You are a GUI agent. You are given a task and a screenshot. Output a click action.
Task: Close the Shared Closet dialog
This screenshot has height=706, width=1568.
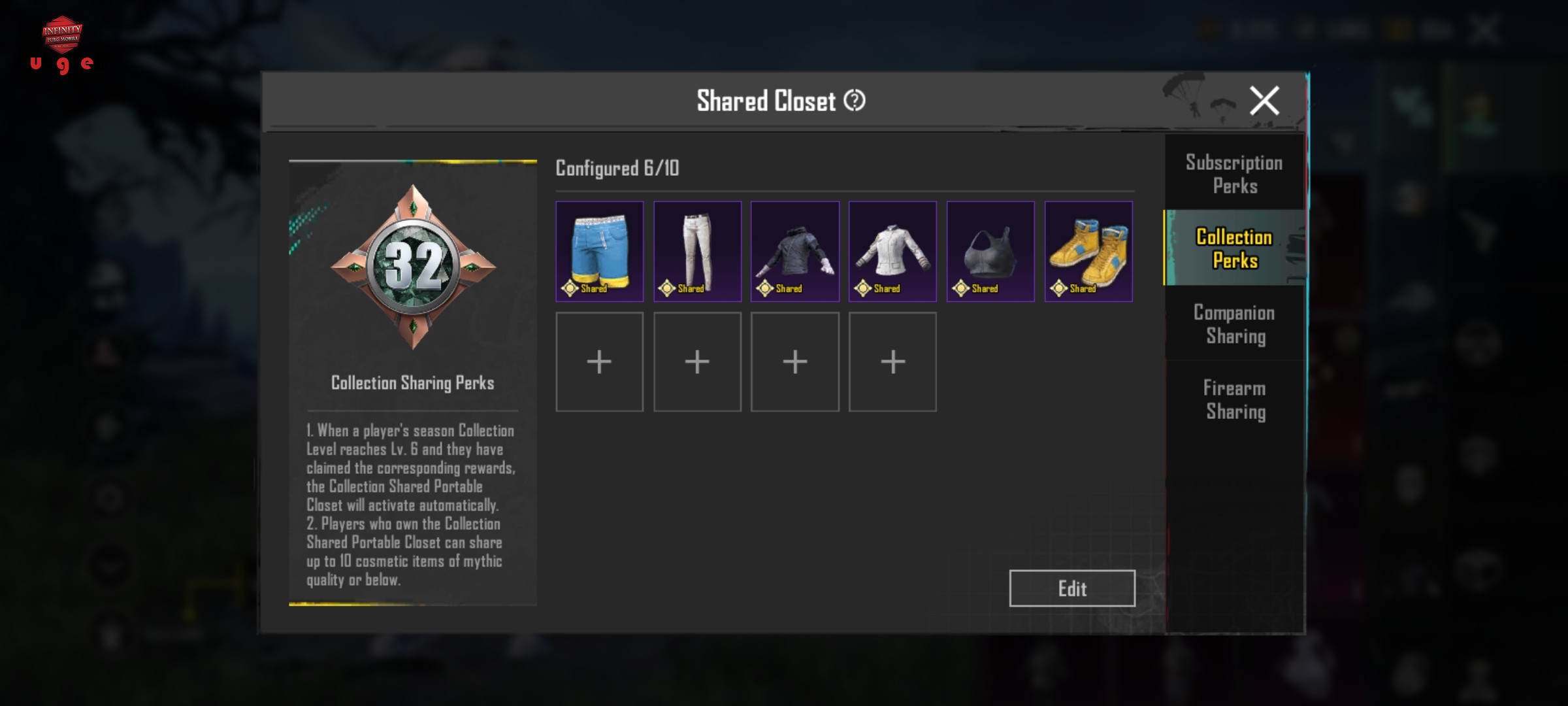[x=1264, y=101]
